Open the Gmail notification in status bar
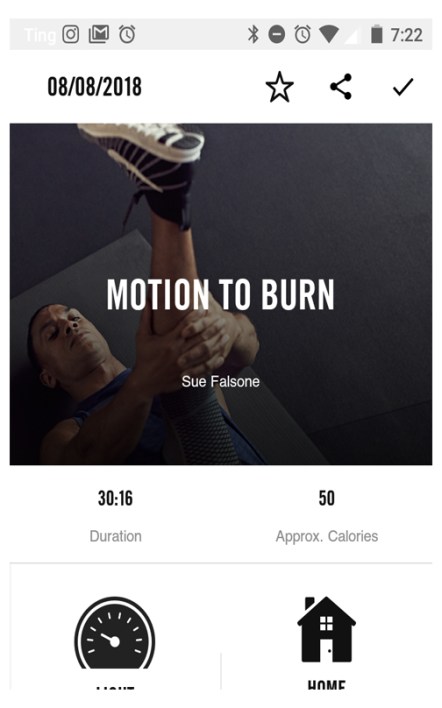442x708 pixels. click(x=99, y=34)
